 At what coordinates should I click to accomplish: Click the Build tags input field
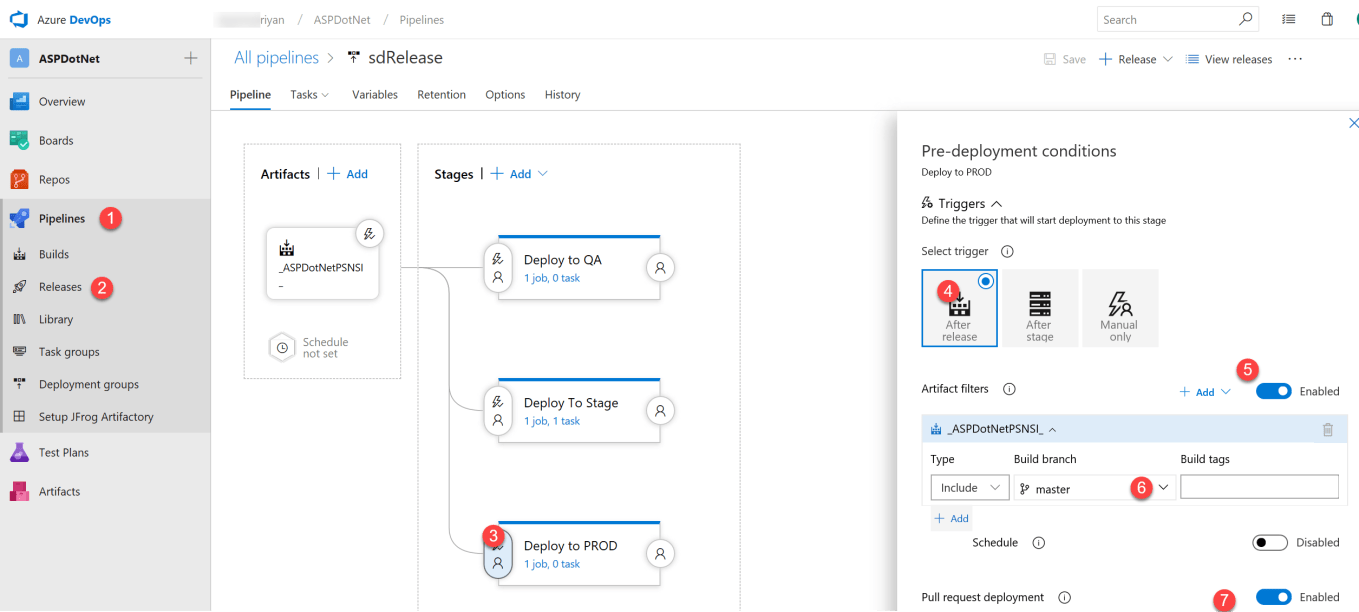point(1258,487)
